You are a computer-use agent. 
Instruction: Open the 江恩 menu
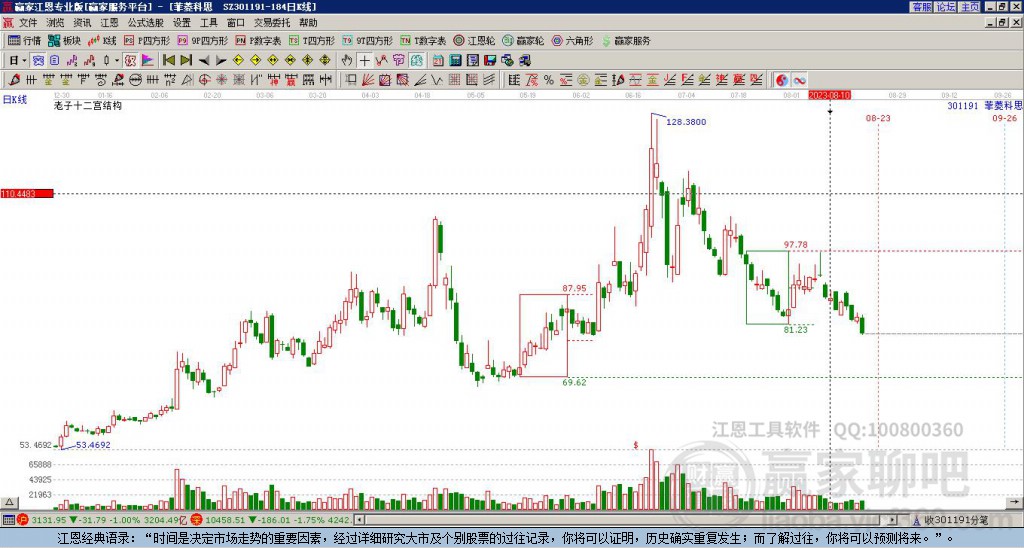click(109, 23)
